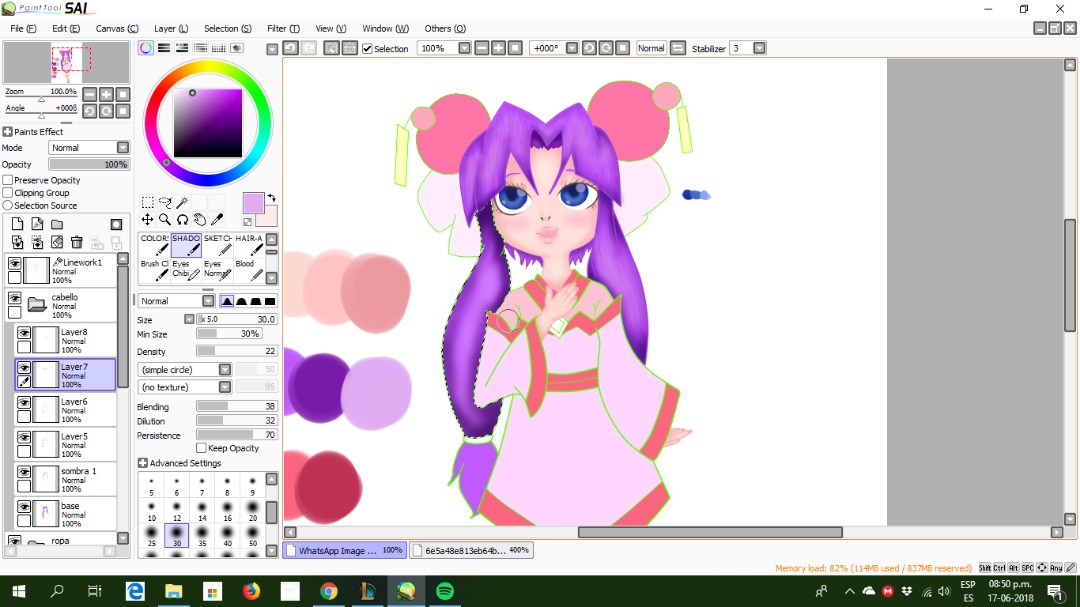Viewport: 1080px width, 607px height.
Task: Select brush size 30 preset
Action: (176, 535)
